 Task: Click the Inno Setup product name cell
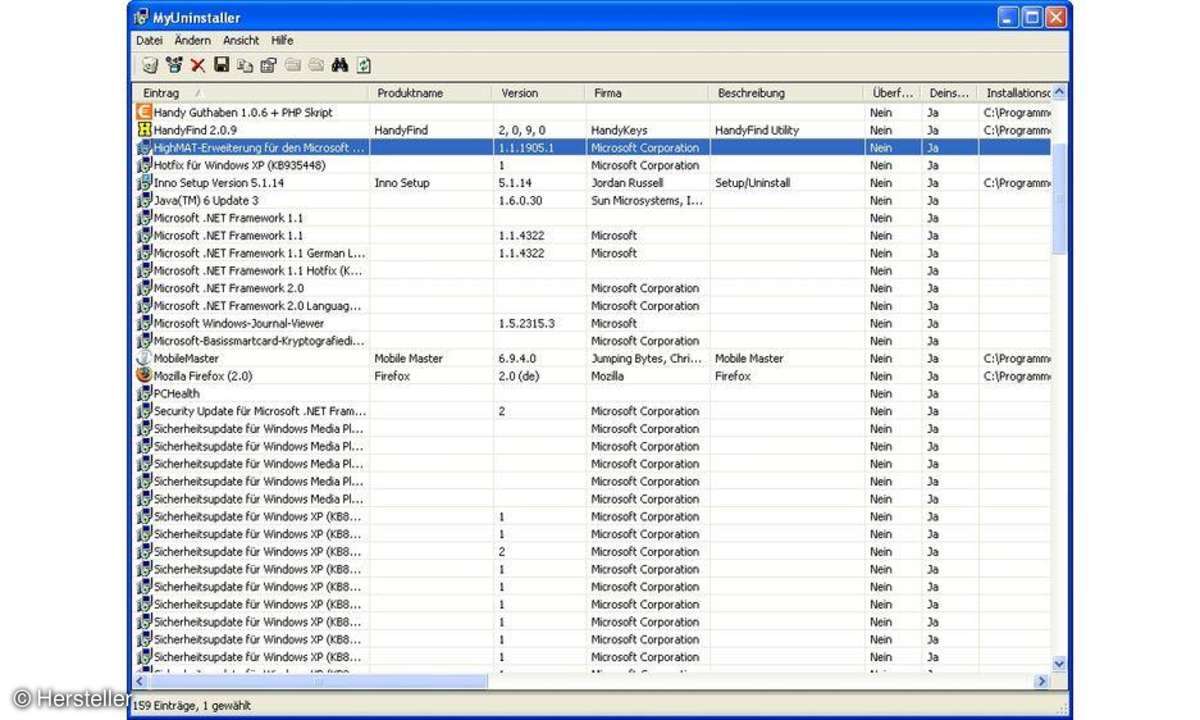[x=401, y=183]
